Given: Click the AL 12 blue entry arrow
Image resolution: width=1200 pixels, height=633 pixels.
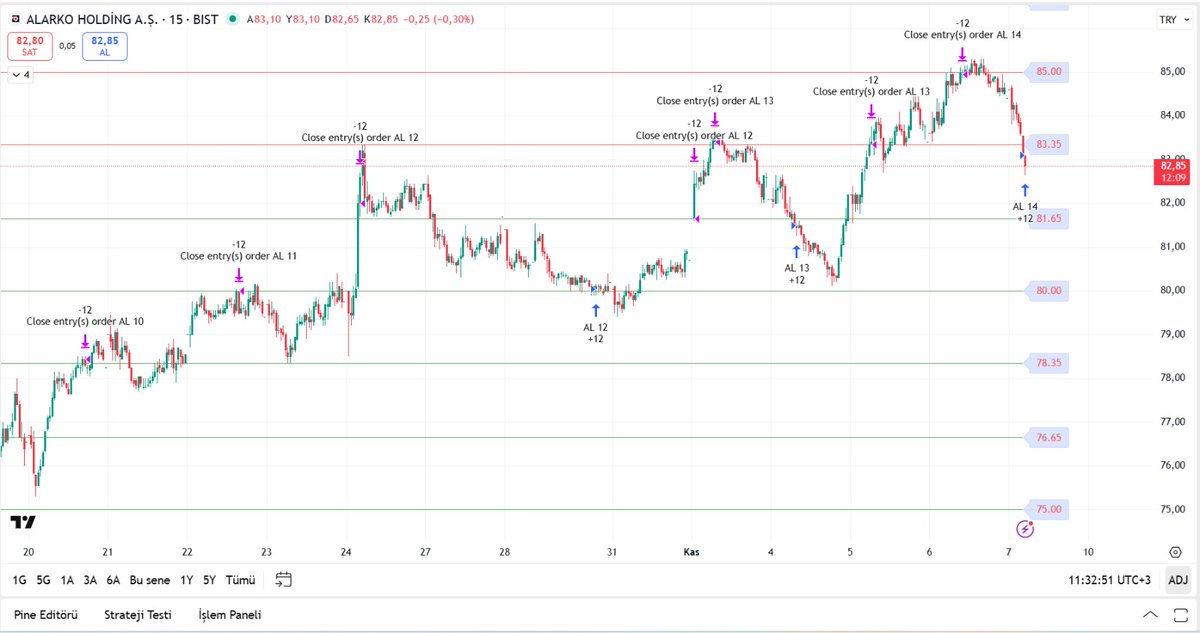Looking at the screenshot, I should point(595,311).
